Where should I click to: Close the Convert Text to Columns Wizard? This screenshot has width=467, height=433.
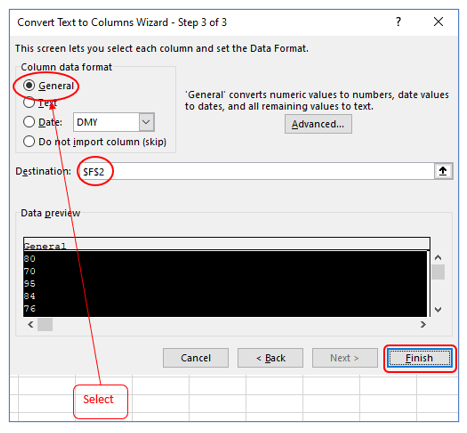point(438,22)
